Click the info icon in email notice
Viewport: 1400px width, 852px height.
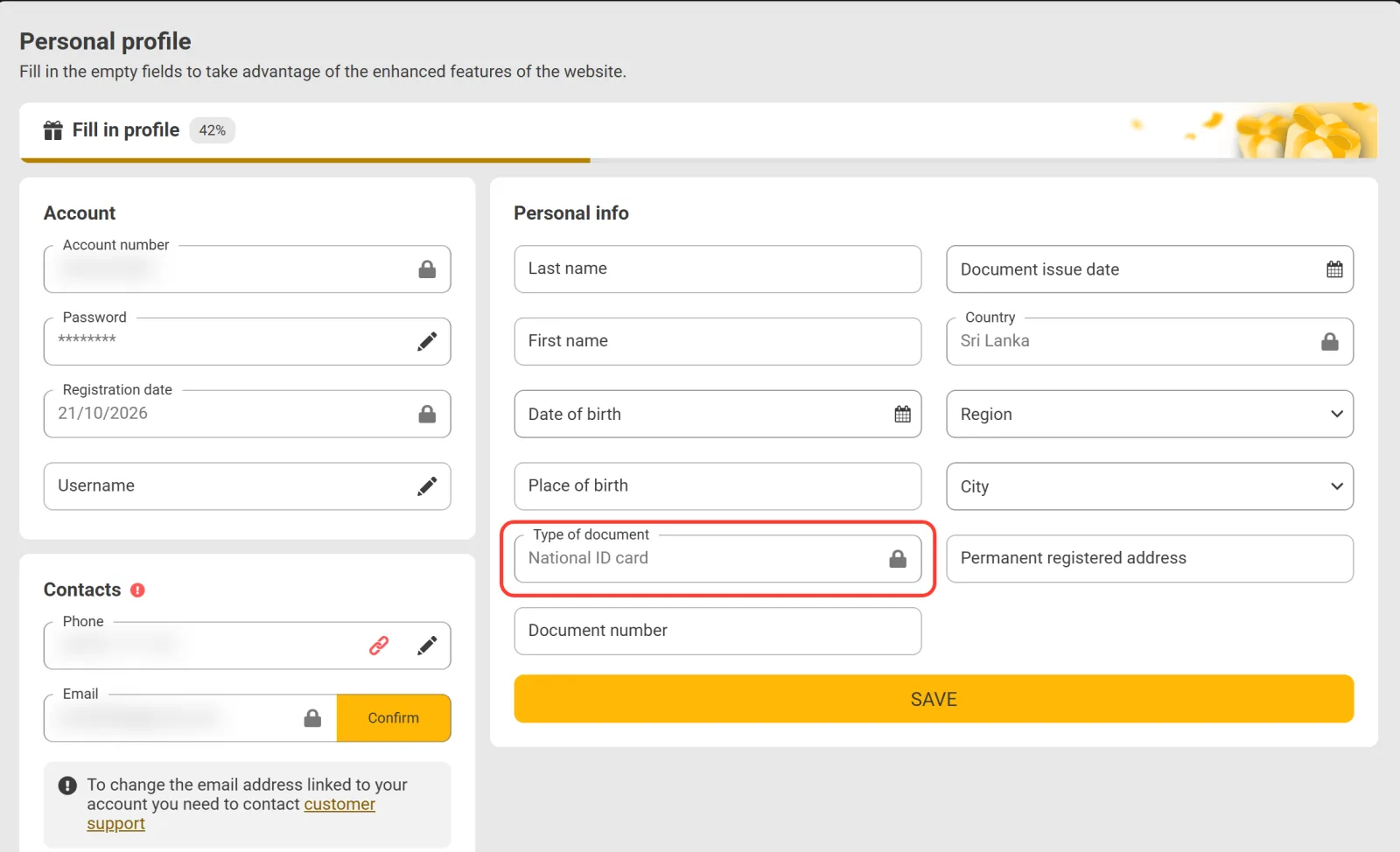coord(67,786)
